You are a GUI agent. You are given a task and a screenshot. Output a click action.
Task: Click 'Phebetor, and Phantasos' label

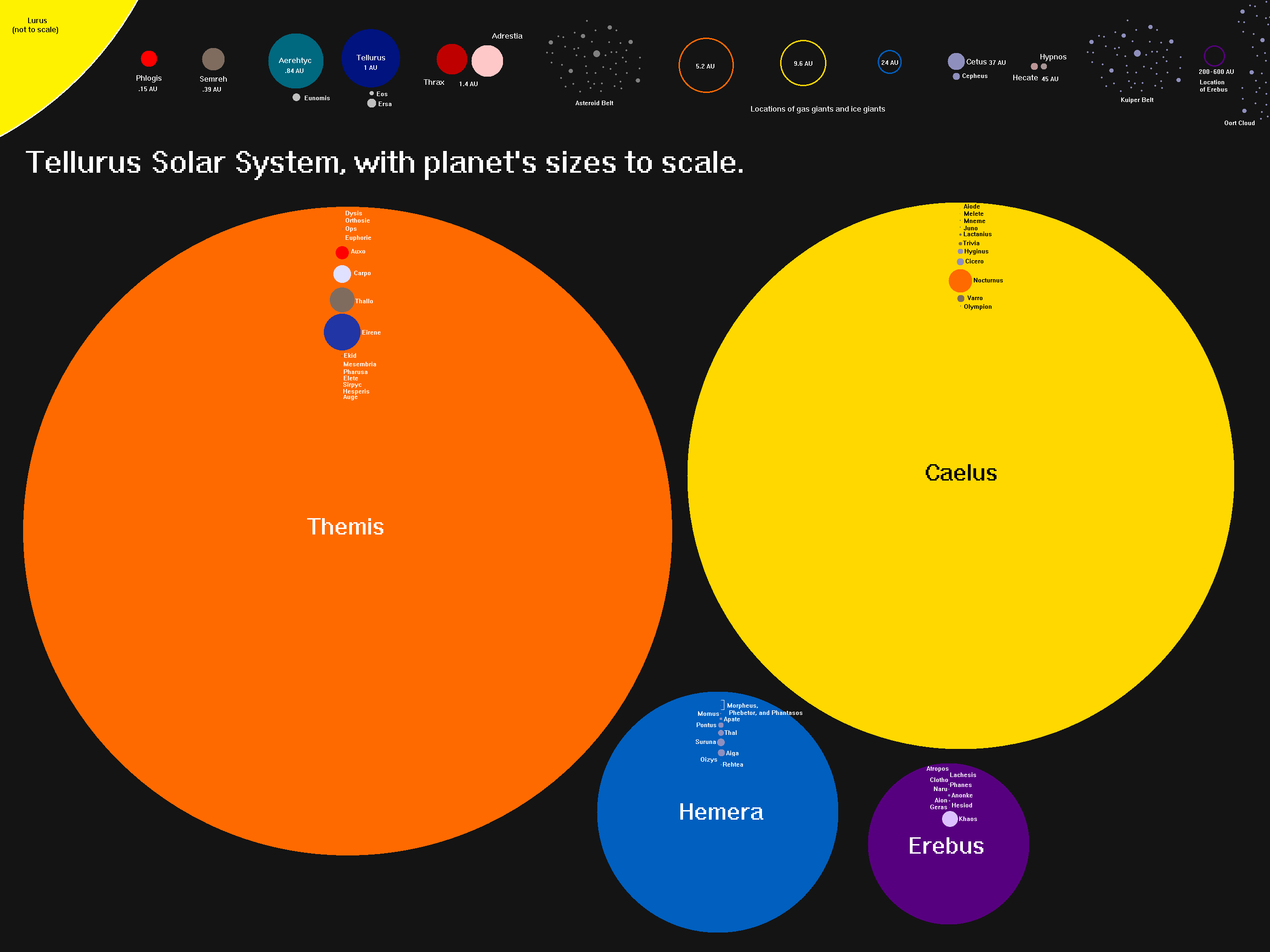[x=765, y=713]
